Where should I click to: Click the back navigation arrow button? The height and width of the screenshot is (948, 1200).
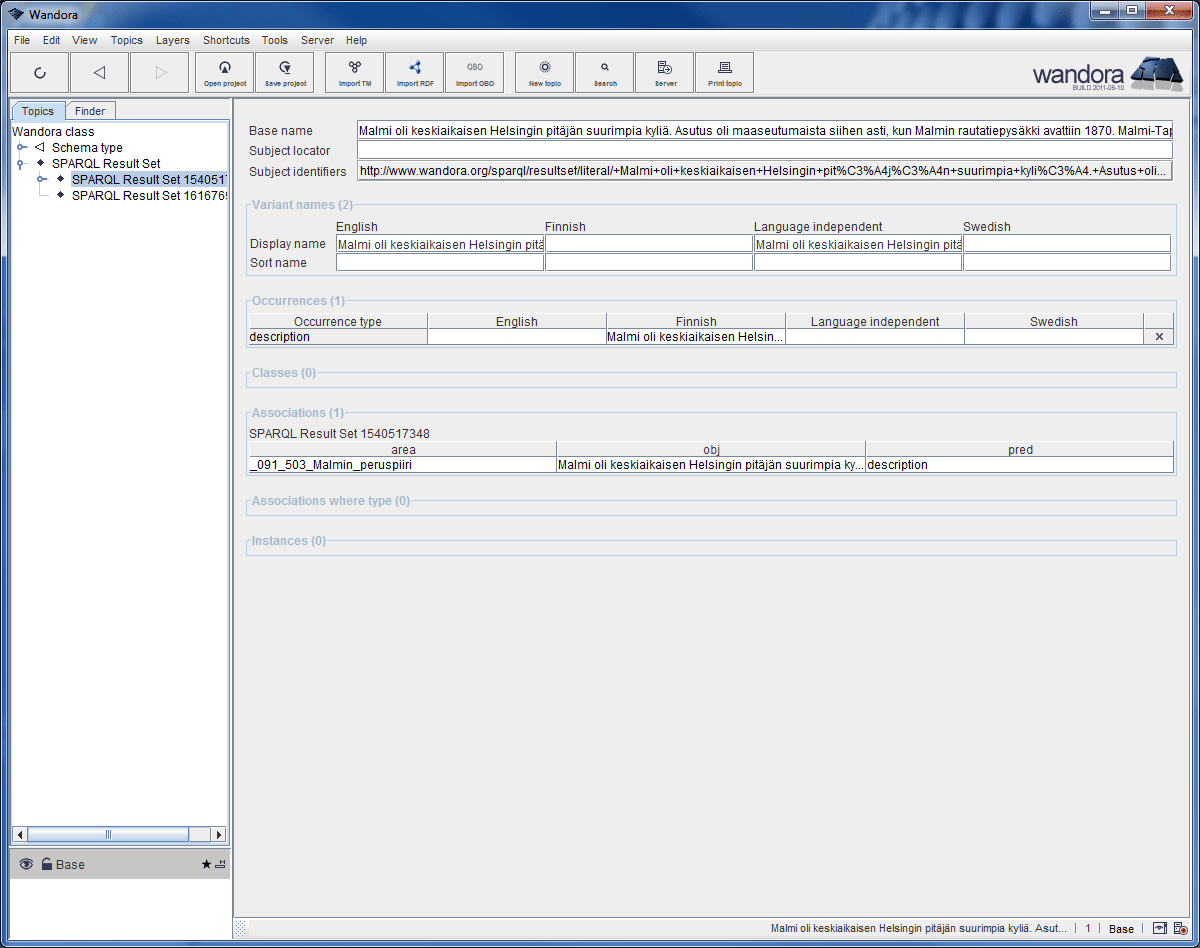(99, 72)
